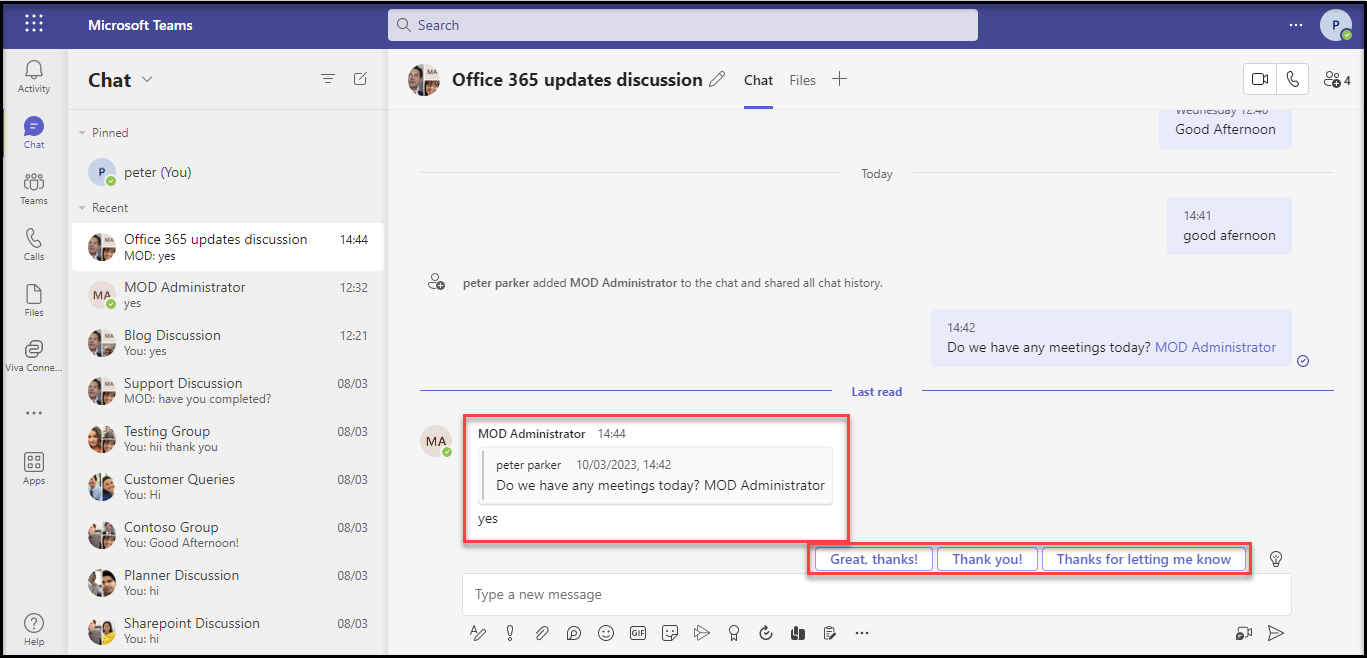This screenshot has width=1367, height=658.
Task: Edit the chat name with pencil icon
Action: (717, 80)
